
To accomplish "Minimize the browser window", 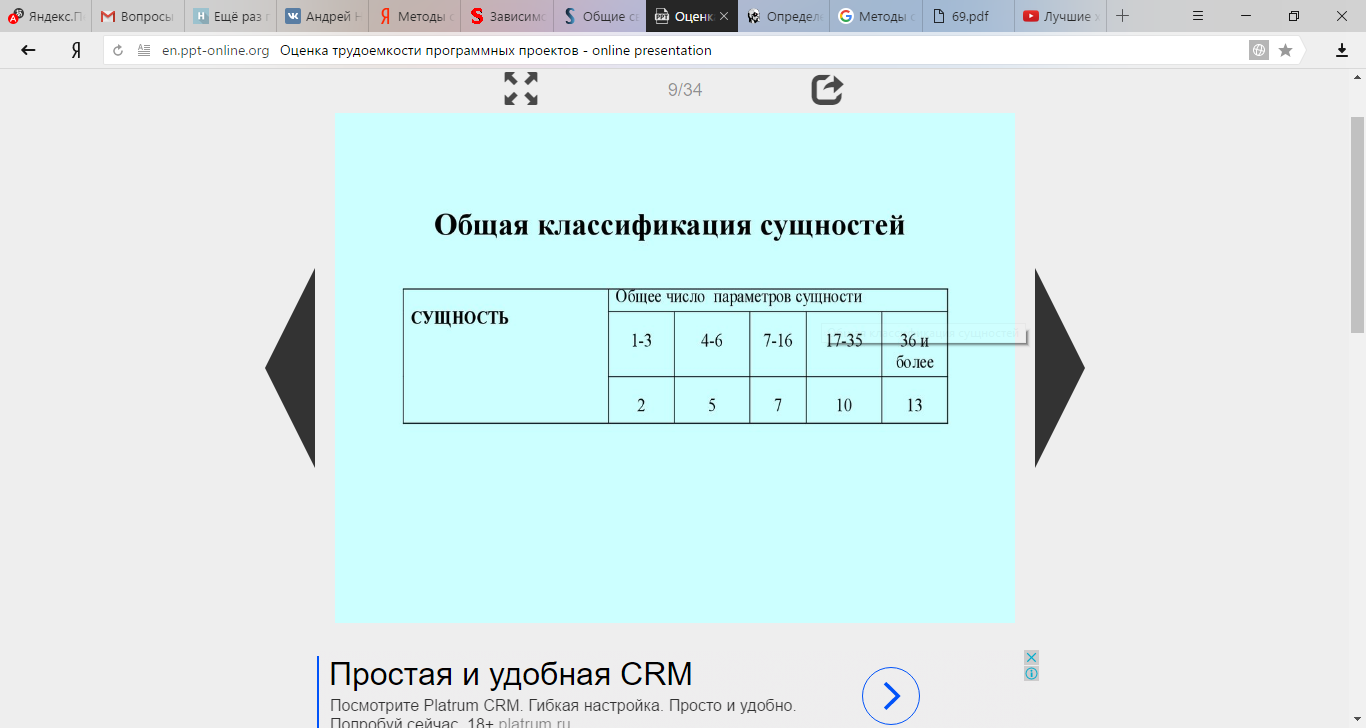I will [1248, 16].
